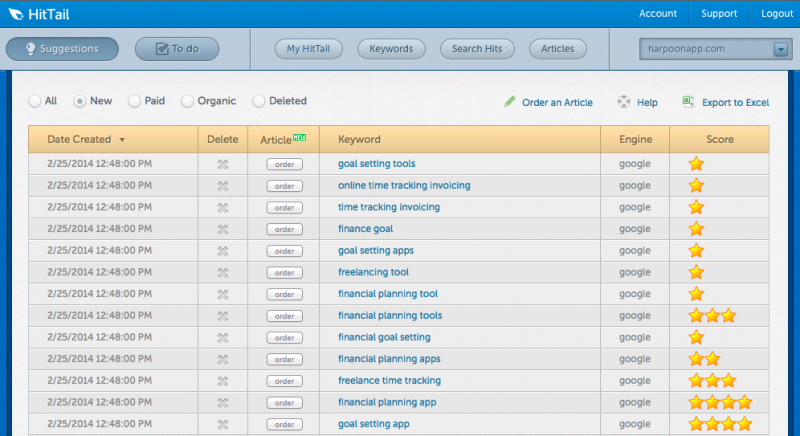800x436 pixels.
Task: Click the Delete column header
Action: pos(222,139)
